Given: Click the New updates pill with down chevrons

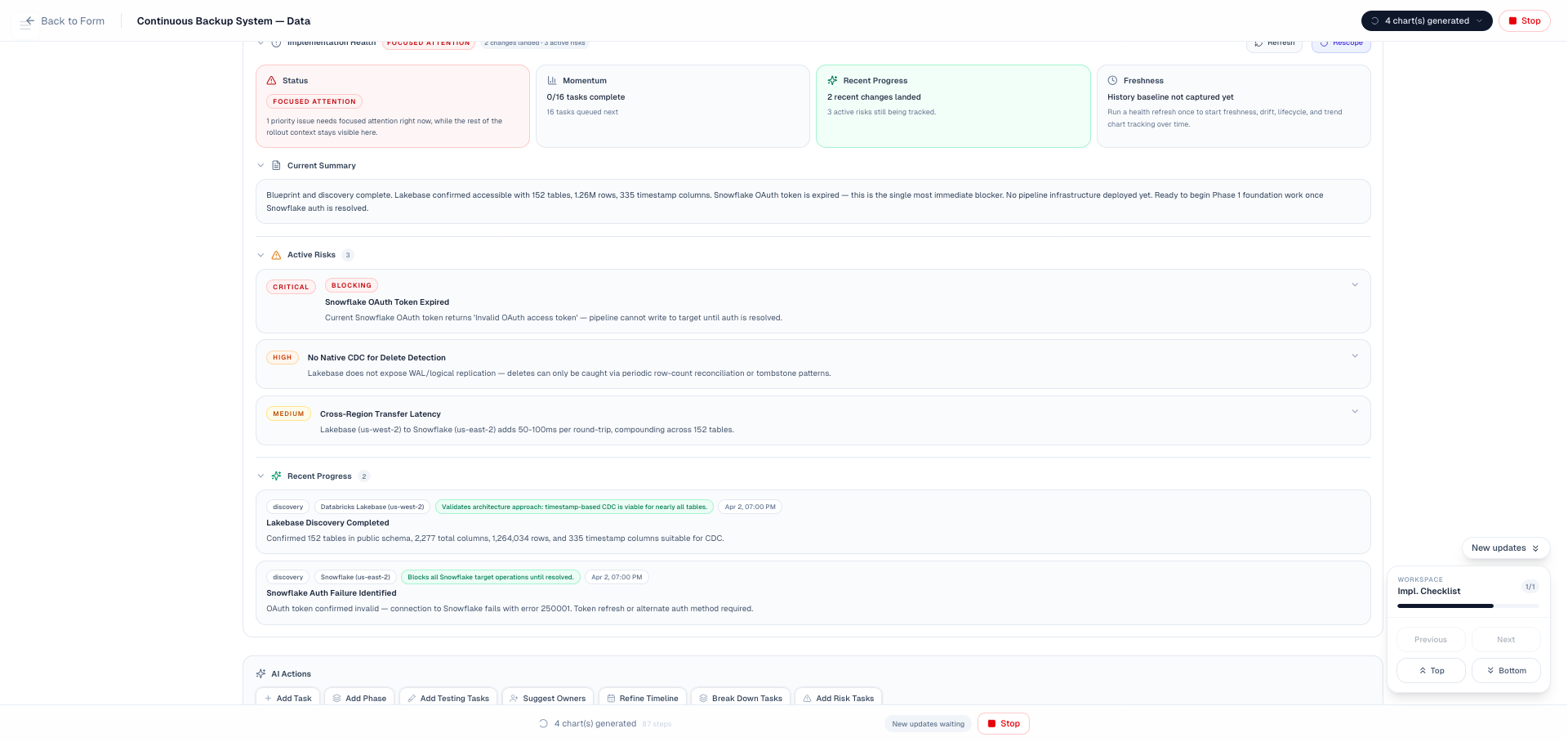Looking at the screenshot, I should 1505,548.
